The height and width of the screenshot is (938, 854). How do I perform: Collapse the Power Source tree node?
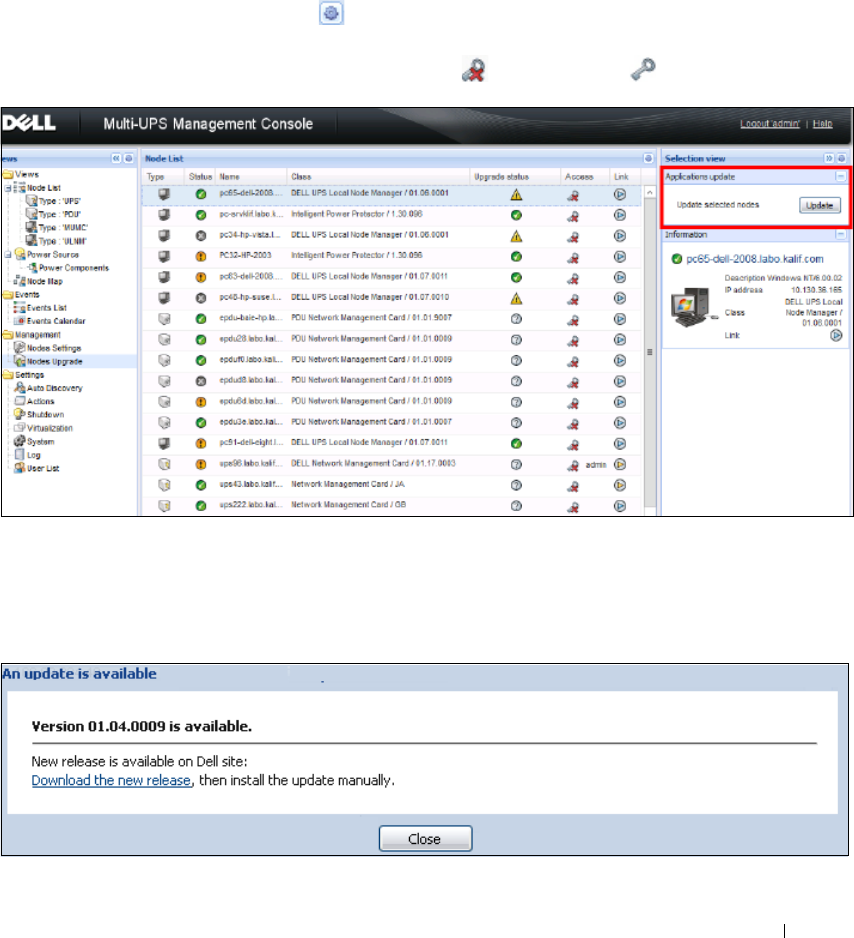[x=8, y=255]
